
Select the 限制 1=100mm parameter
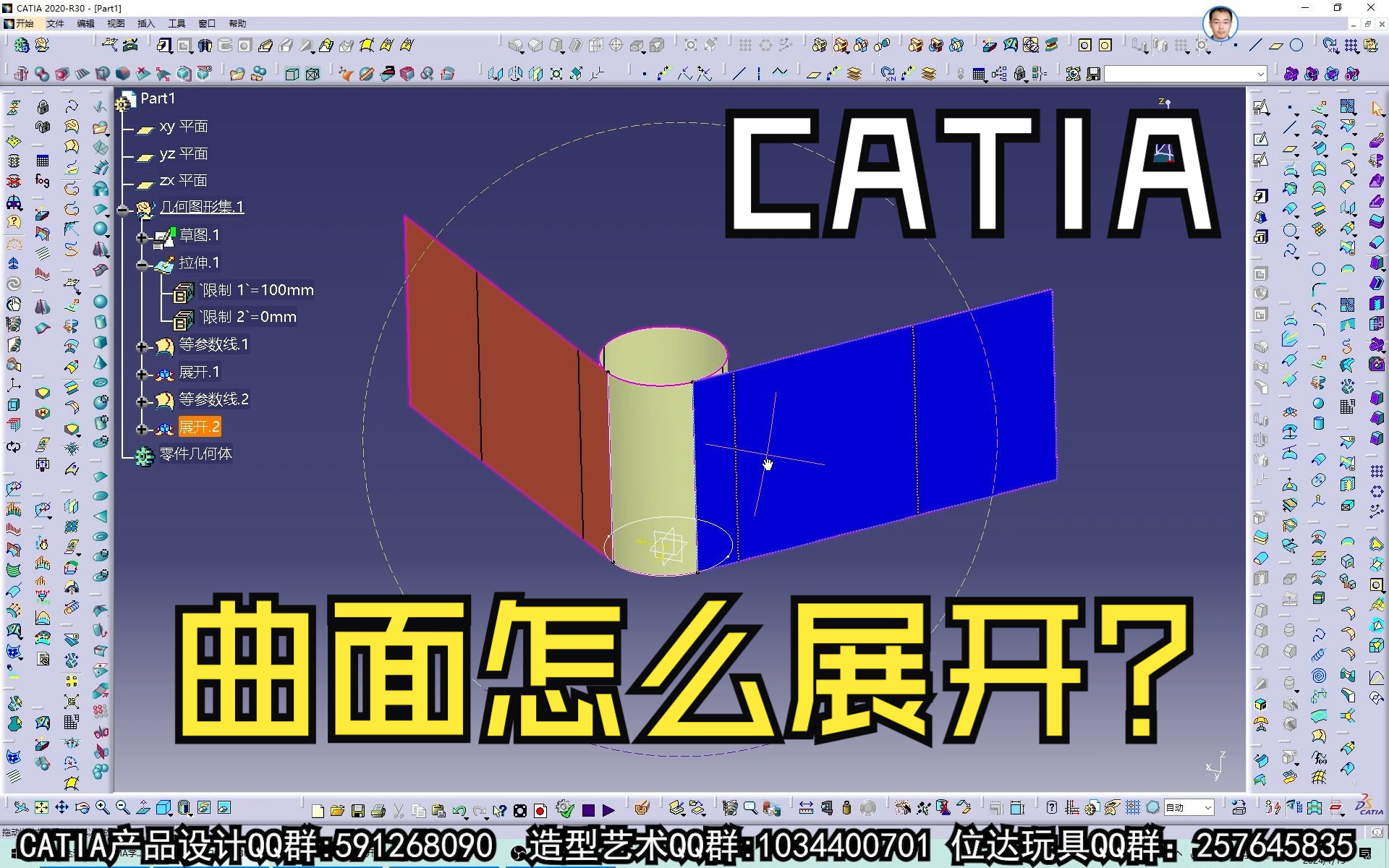point(257,290)
